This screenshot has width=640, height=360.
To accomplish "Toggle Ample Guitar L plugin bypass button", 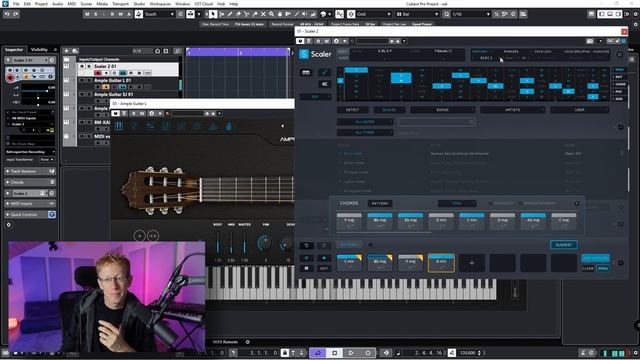I will point(116,113).
